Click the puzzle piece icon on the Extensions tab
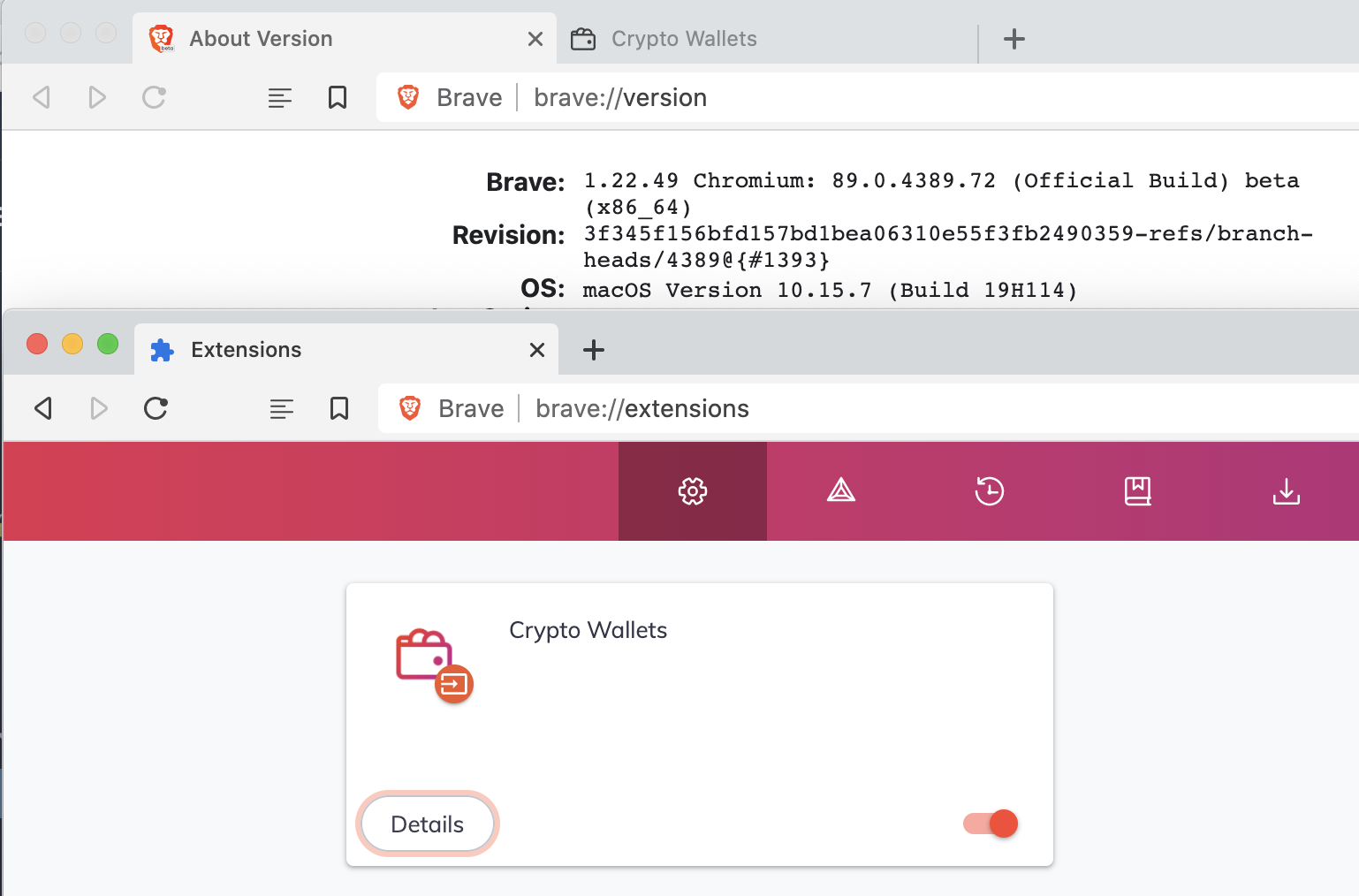This screenshot has width=1359, height=896. coord(162,350)
